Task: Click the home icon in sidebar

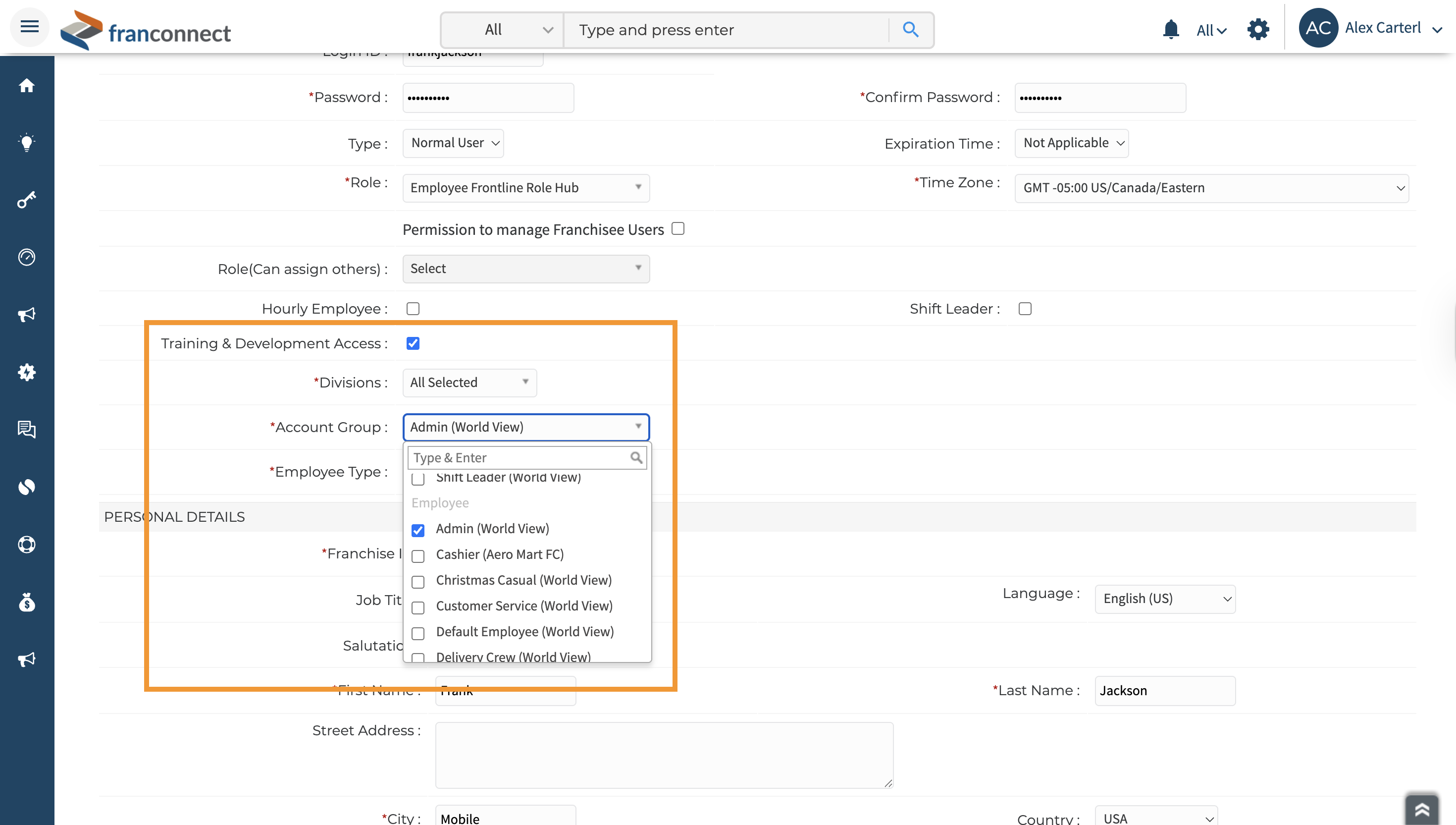Action: (x=27, y=86)
